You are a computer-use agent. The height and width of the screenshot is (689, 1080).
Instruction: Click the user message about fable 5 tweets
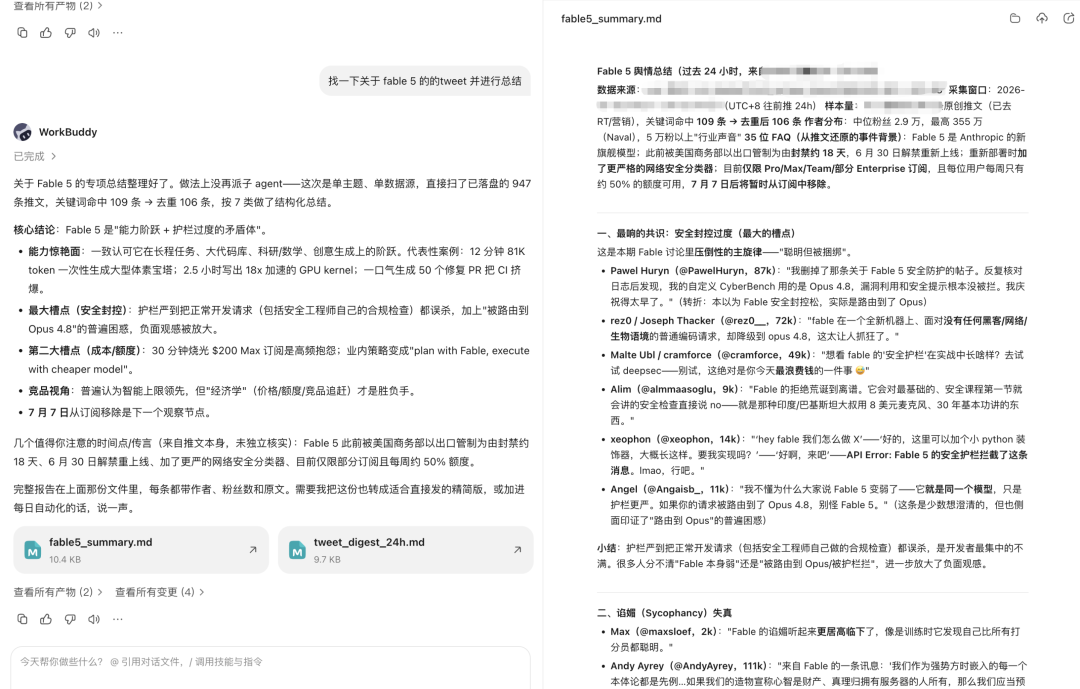425,81
